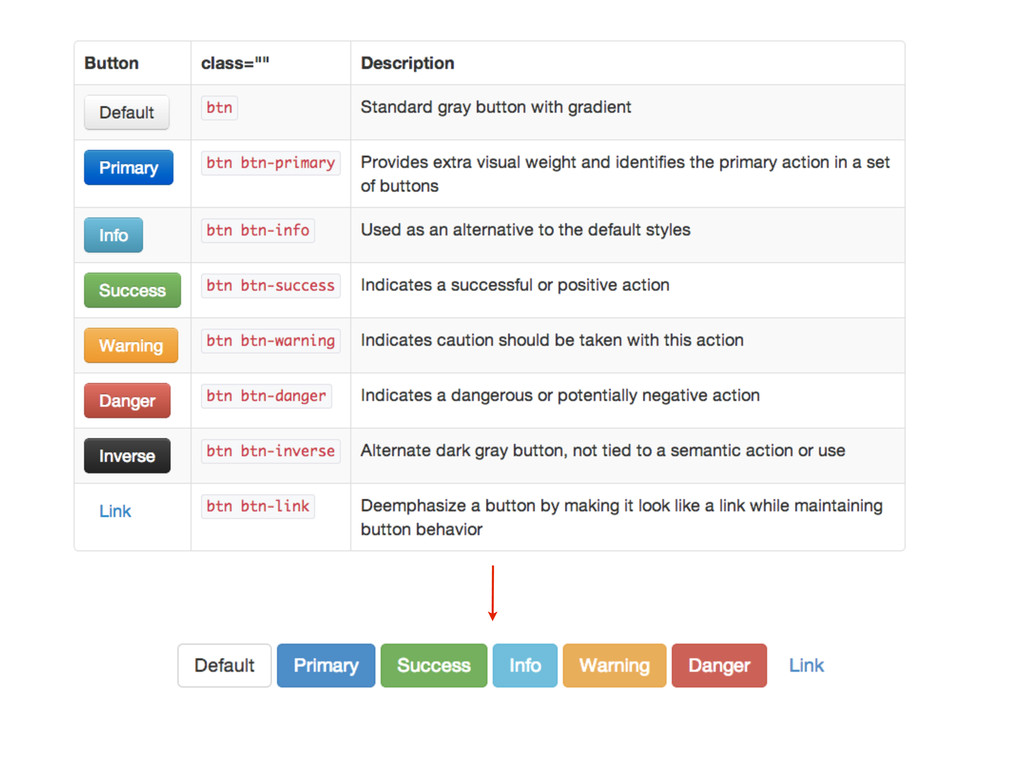1024x768 pixels.
Task: Click the Warning button in the table
Action: pyautogui.click(x=131, y=345)
